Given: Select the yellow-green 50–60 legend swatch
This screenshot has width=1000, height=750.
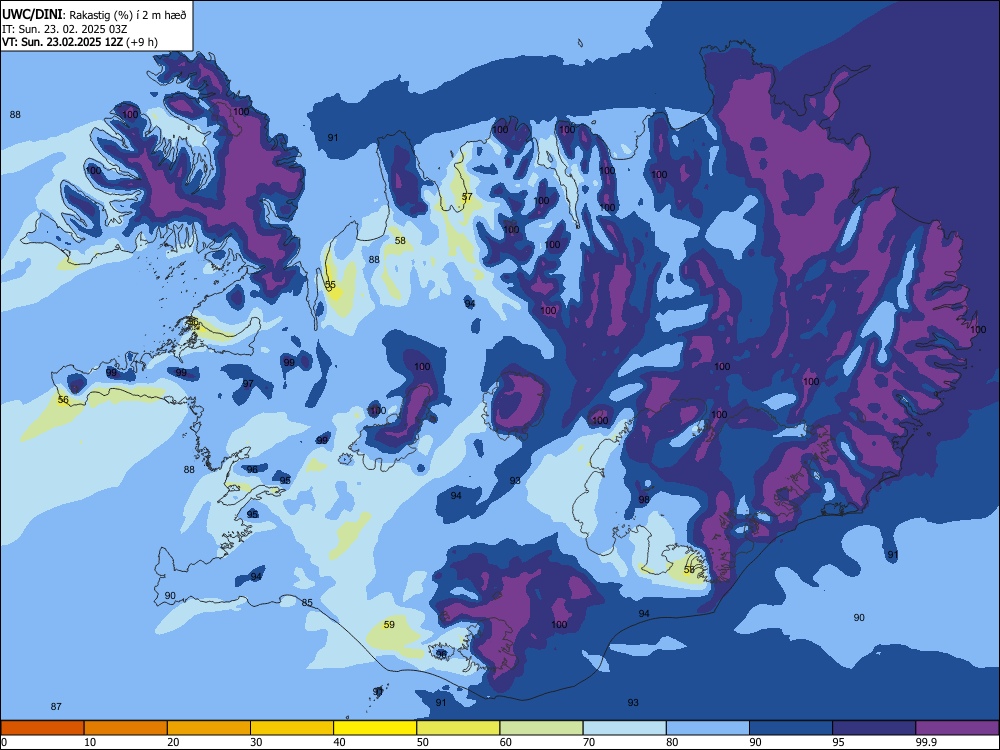Looking at the screenshot, I should [x=459, y=728].
